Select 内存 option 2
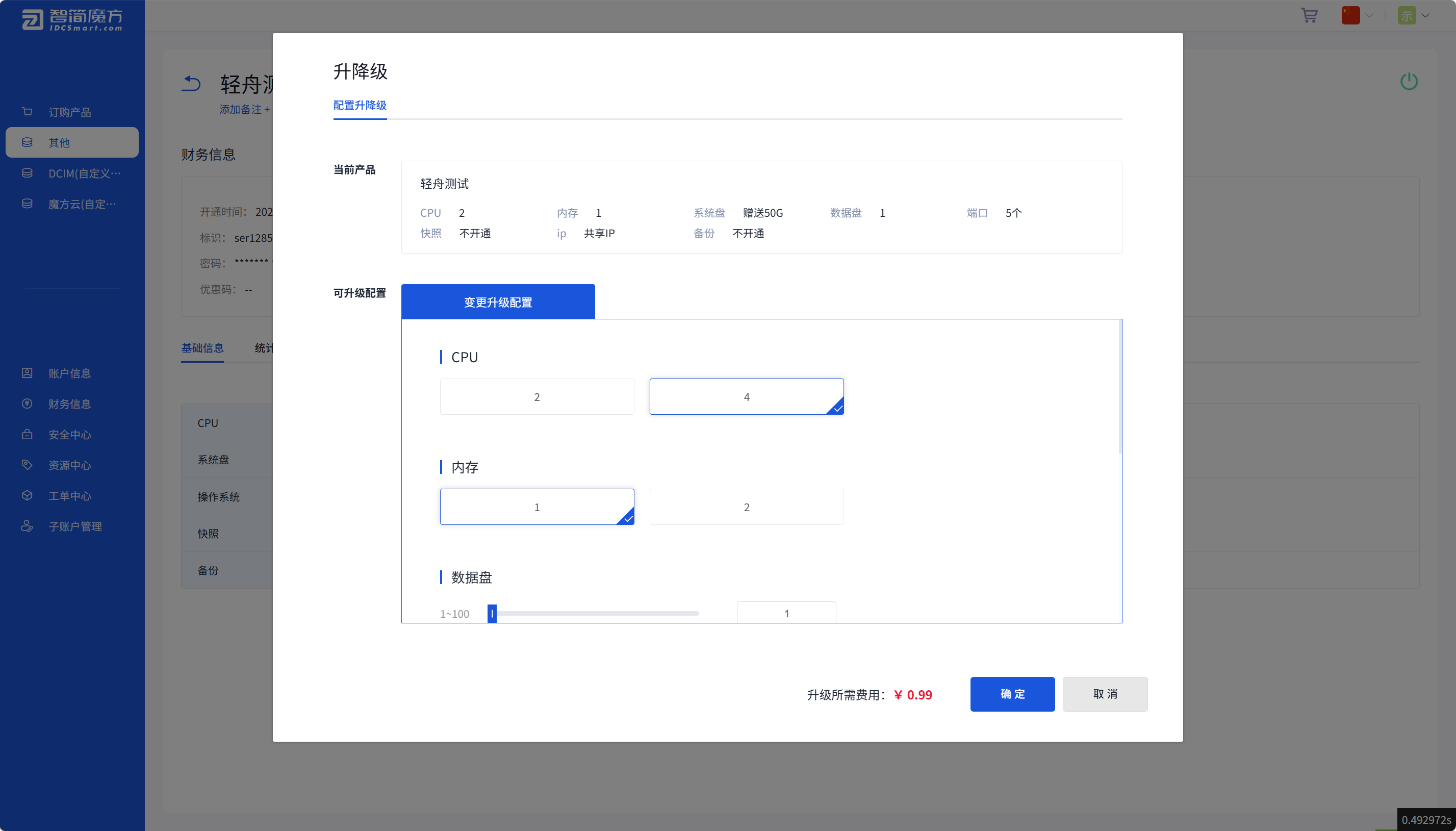 [x=746, y=507]
